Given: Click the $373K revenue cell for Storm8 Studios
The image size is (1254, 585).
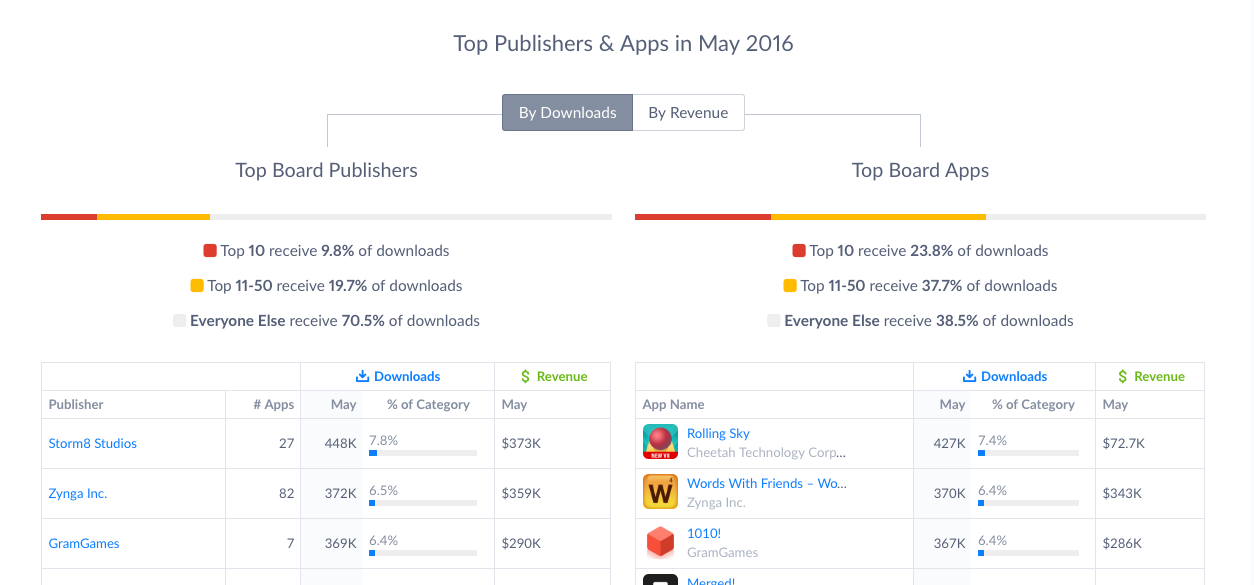Looking at the screenshot, I should click(552, 443).
